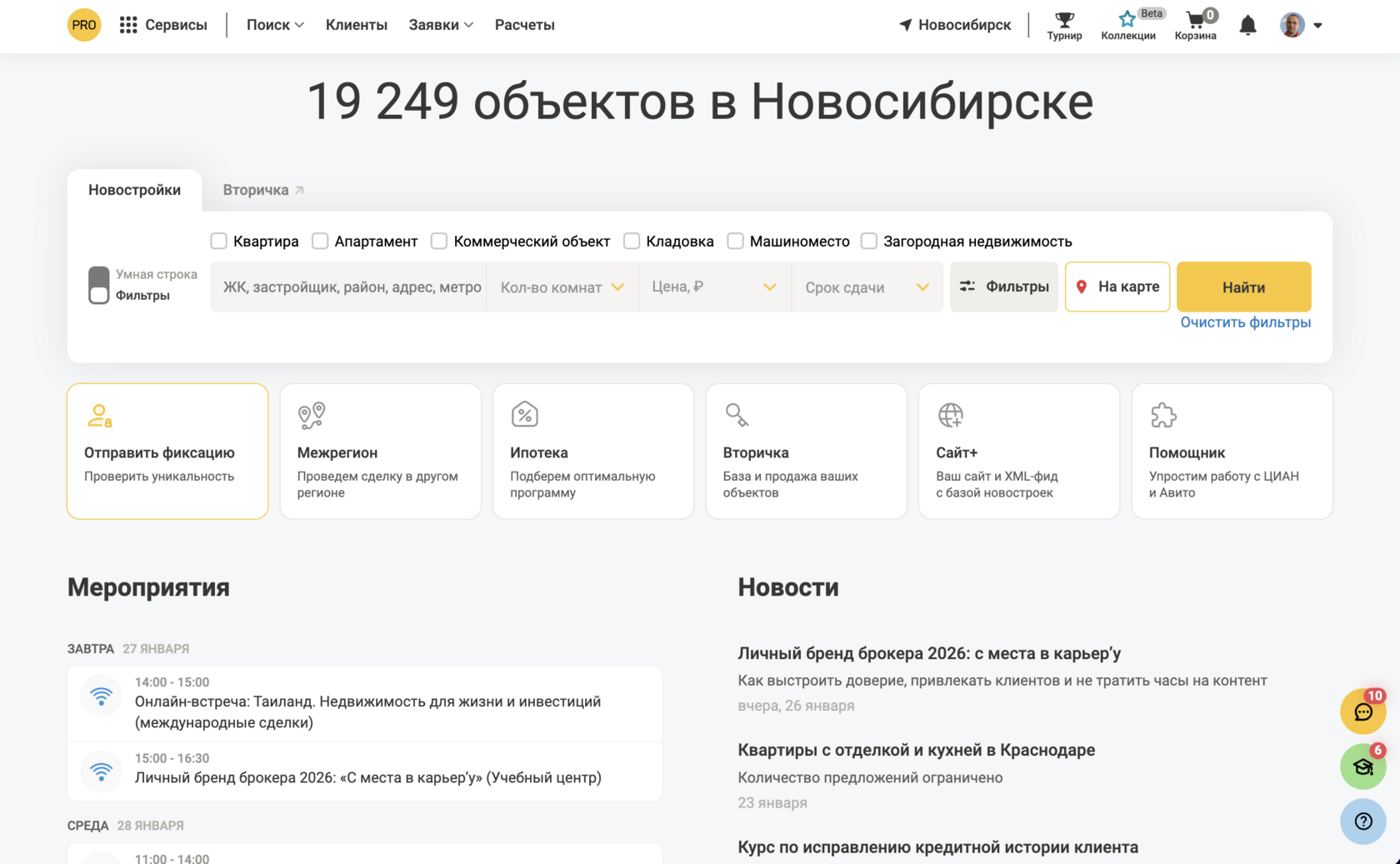The height and width of the screenshot is (864, 1400).
Task: Open the Межрегион card title
Action: coord(337,452)
